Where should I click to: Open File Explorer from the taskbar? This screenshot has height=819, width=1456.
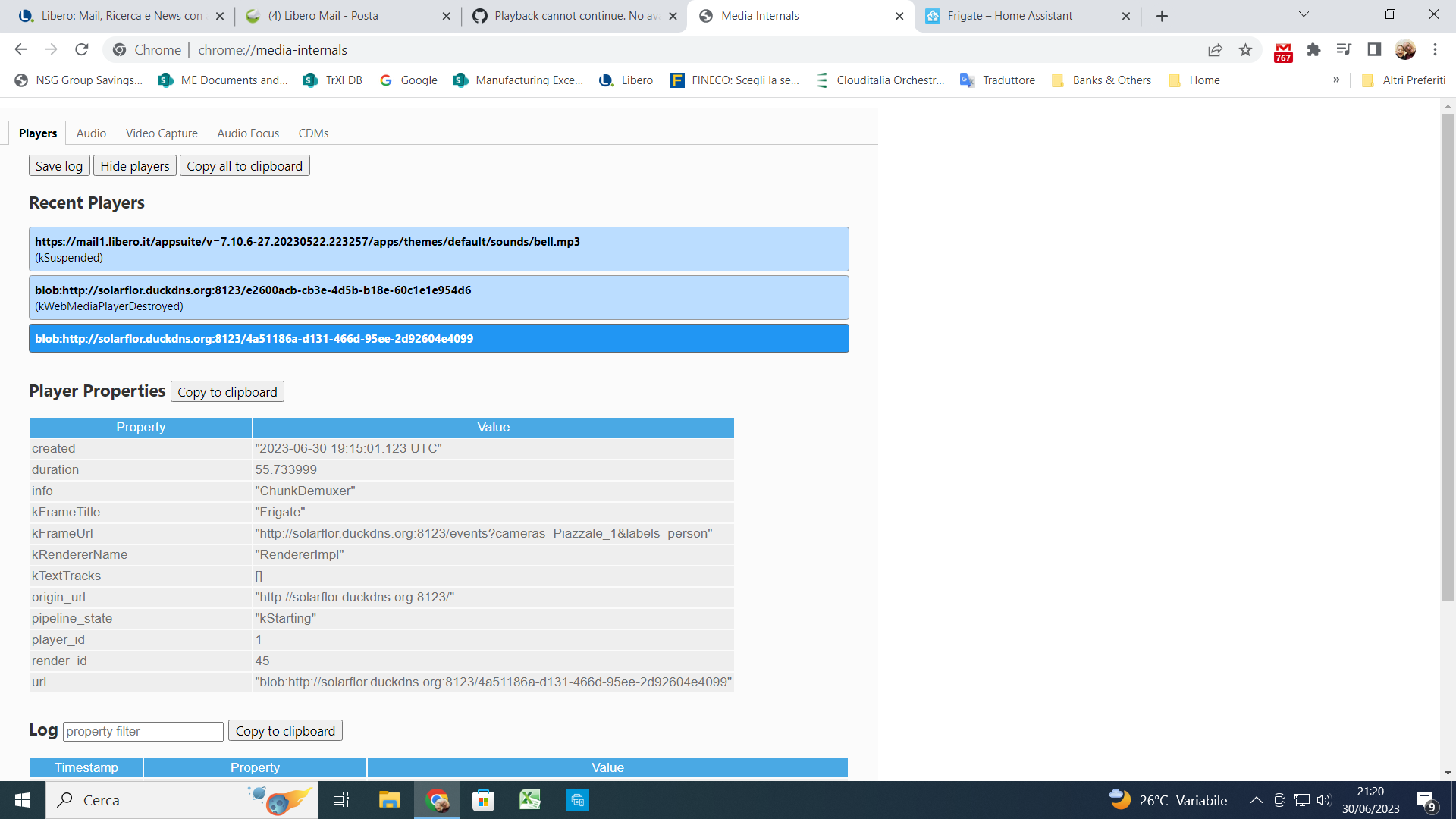[x=389, y=800]
